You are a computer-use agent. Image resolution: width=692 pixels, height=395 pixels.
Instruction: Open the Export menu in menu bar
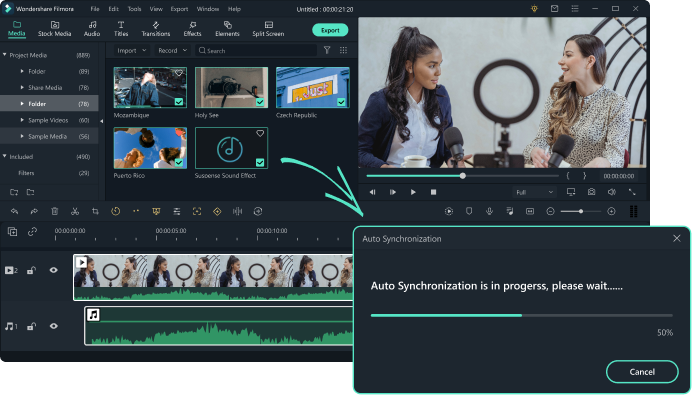pos(179,9)
